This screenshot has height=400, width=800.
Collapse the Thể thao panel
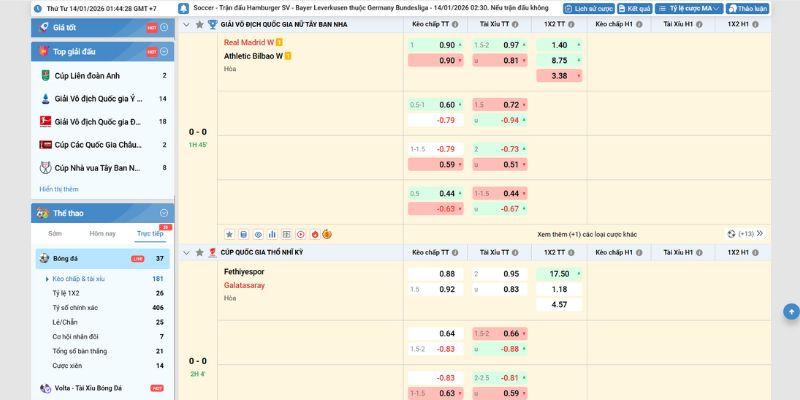coord(163,212)
